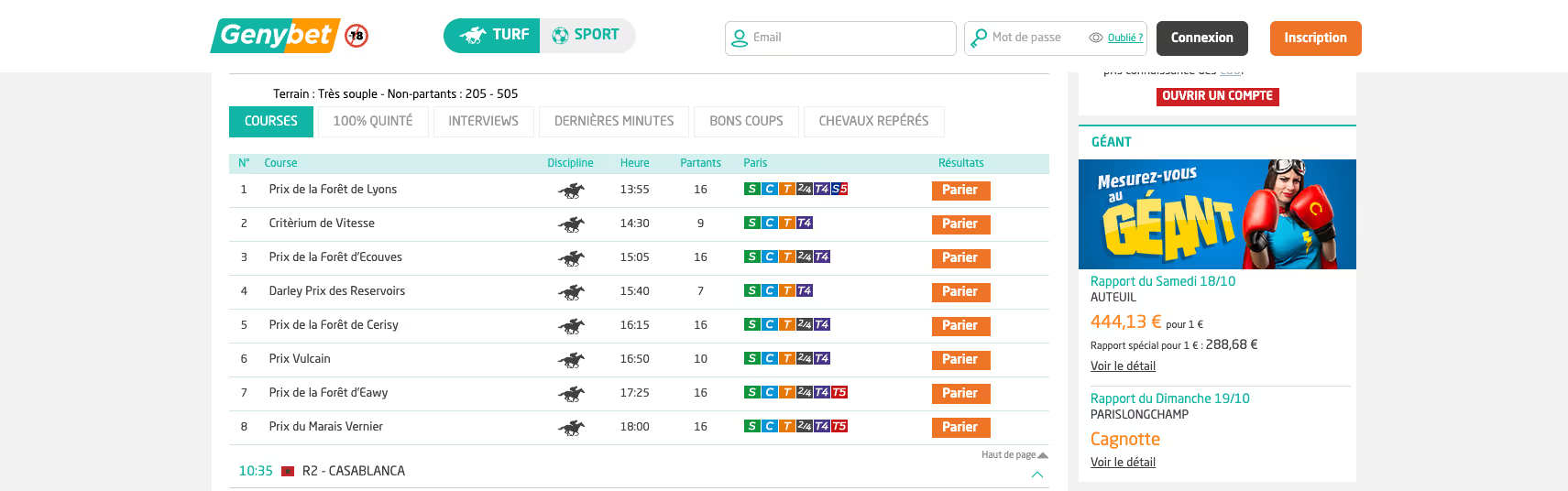Click the S5 bet icon in race 1
Screen dimensions: 1568x491
[x=839, y=190]
